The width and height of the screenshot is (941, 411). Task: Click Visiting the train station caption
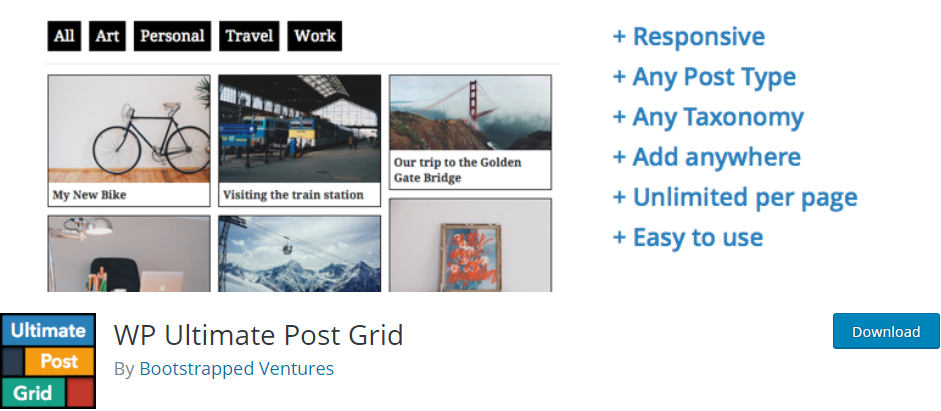click(293, 195)
